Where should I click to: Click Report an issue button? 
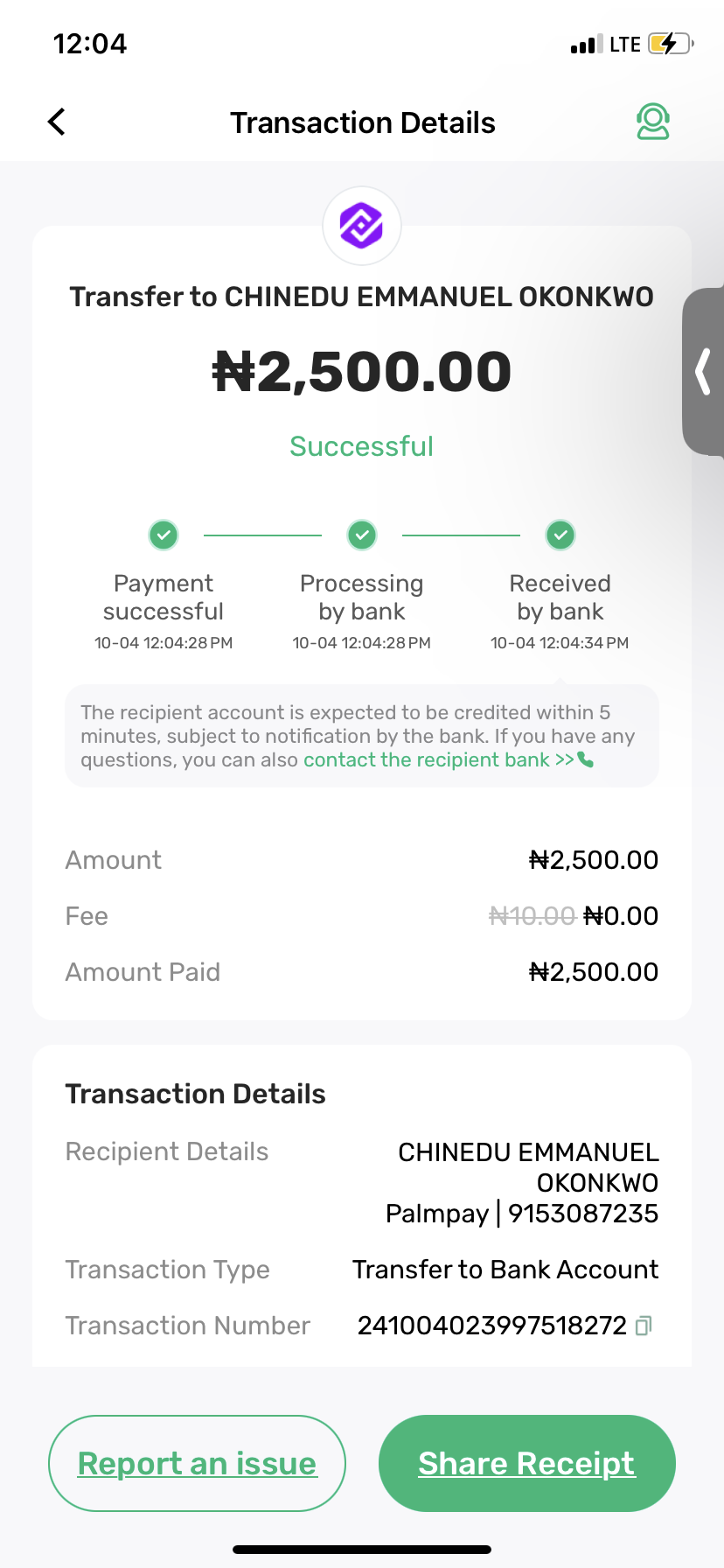[x=197, y=1463]
